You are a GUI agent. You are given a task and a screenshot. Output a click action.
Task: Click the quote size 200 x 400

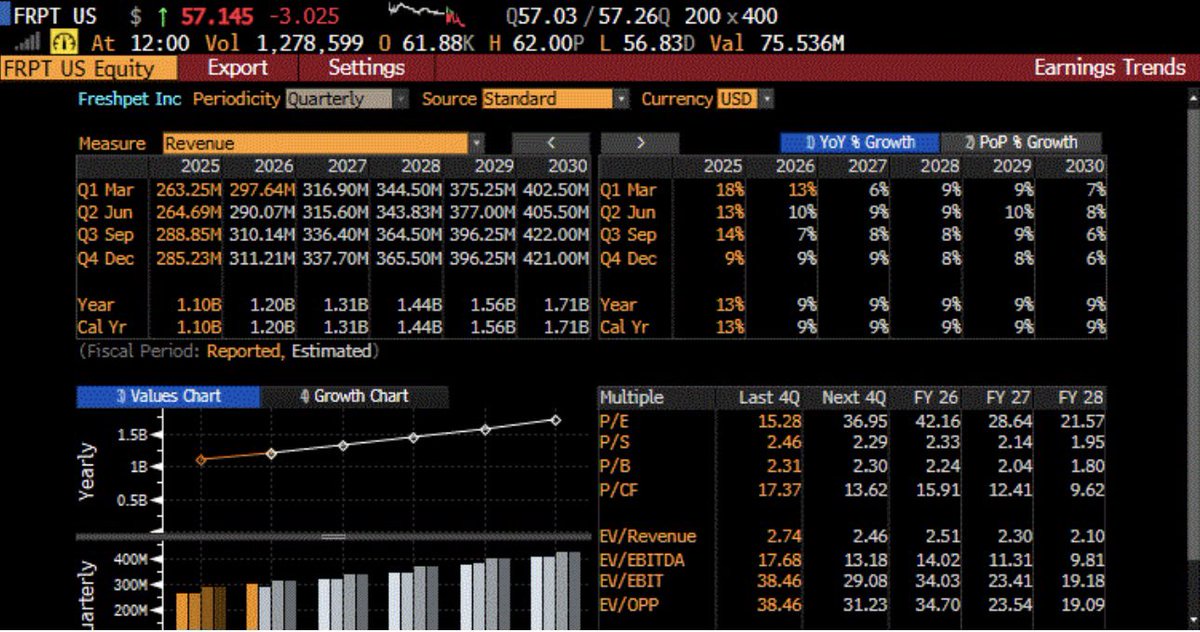[730, 16]
